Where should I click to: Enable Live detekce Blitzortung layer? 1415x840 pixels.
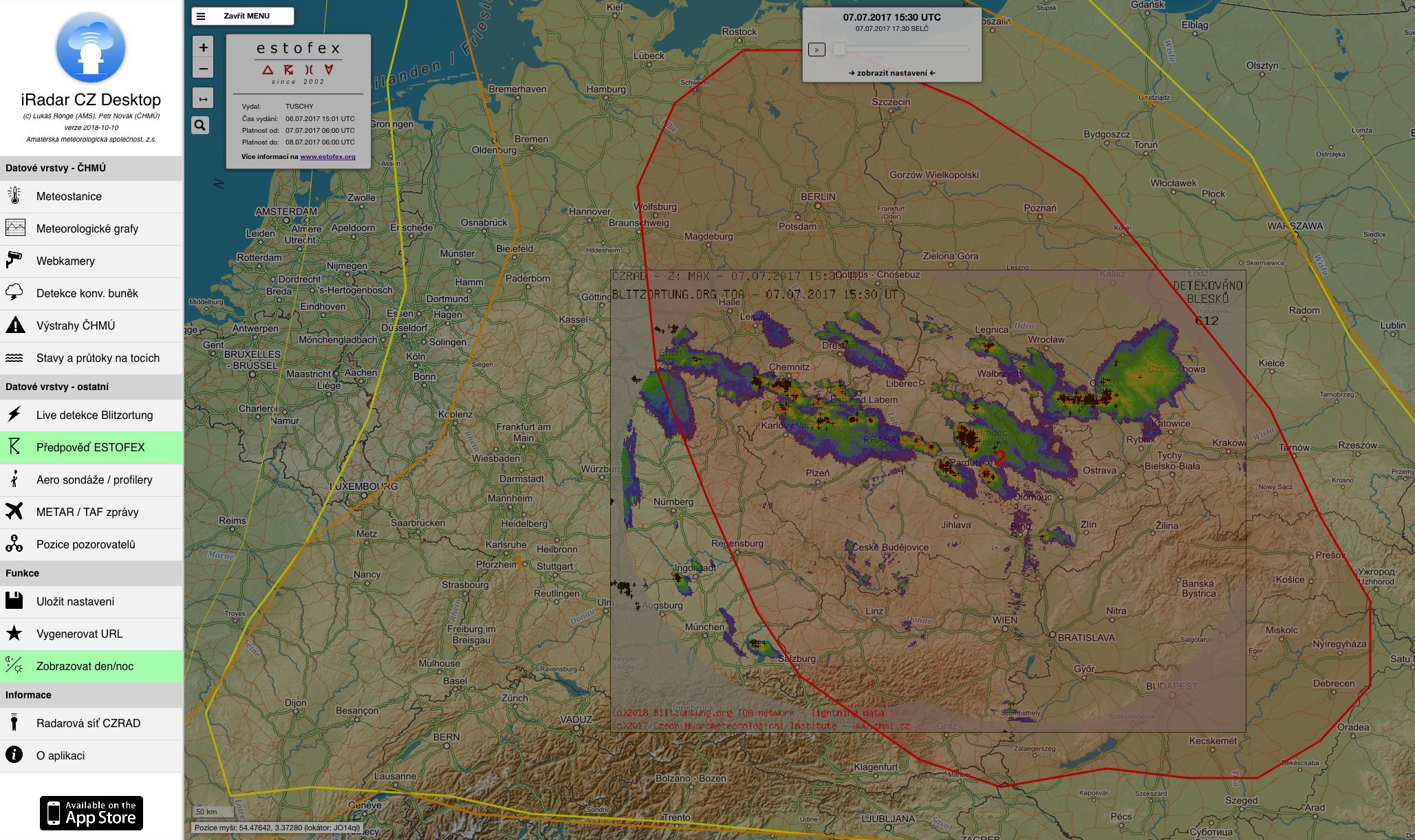pyautogui.click(x=91, y=415)
